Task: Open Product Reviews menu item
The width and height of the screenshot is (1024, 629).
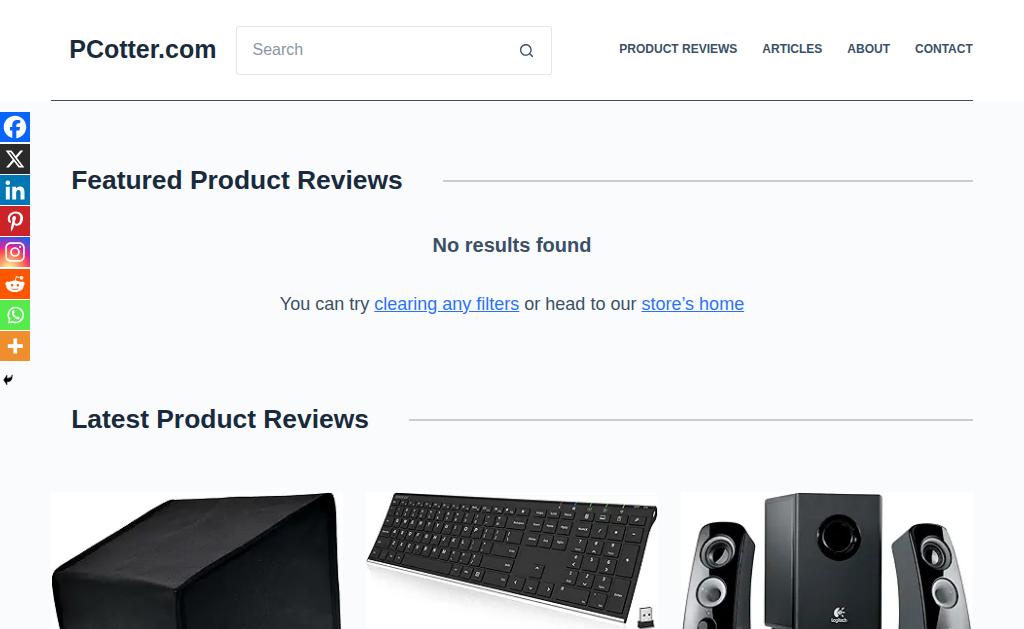Action: (x=678, y=49)
